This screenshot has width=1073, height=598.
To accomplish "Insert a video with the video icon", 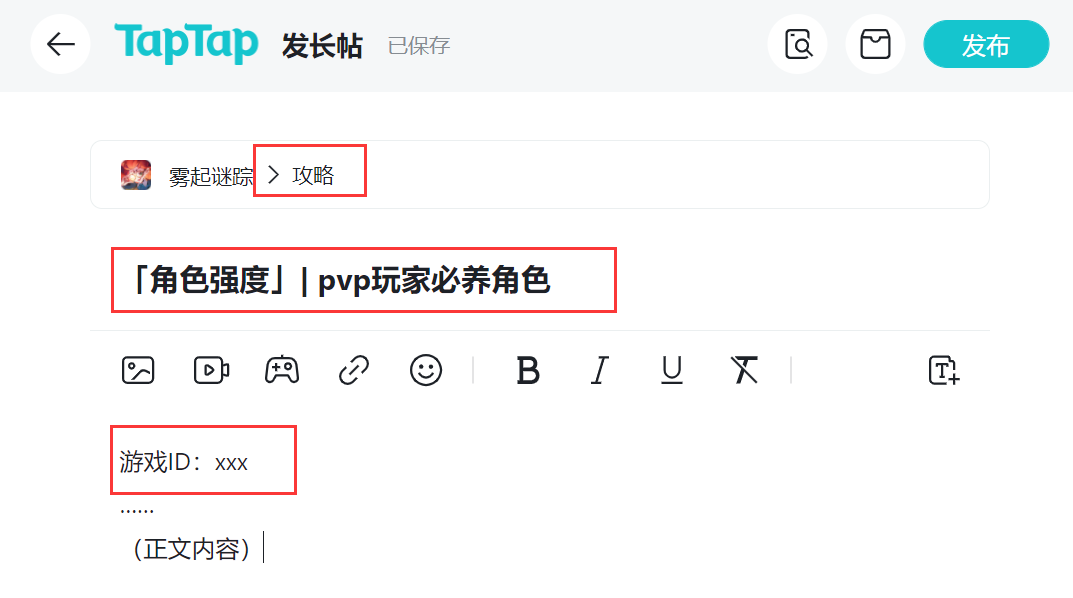I will click(x=211, y=370).
